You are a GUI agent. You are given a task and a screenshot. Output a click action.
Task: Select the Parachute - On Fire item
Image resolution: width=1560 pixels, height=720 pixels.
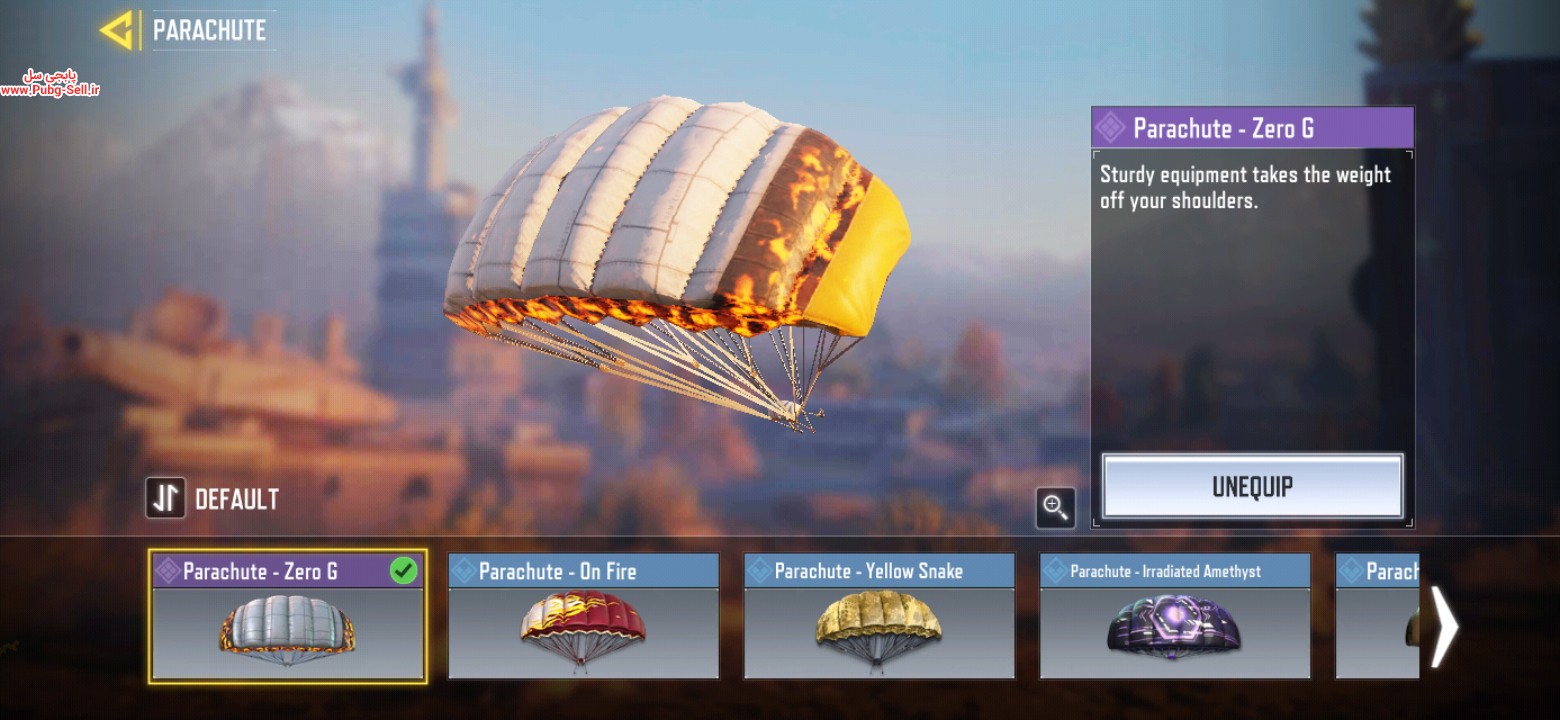tap(583, 616)
